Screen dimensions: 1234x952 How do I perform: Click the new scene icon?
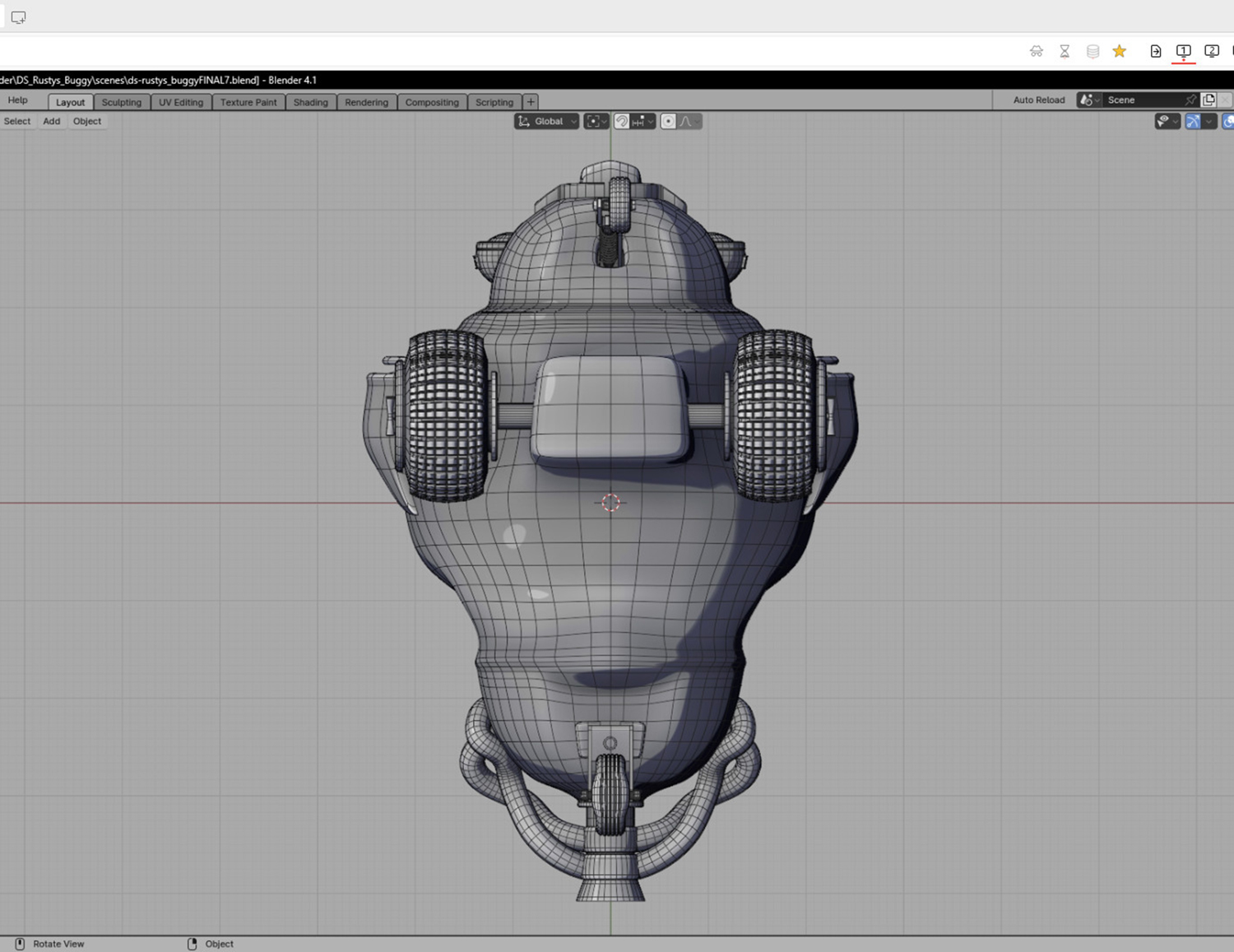pos(1208,100)
